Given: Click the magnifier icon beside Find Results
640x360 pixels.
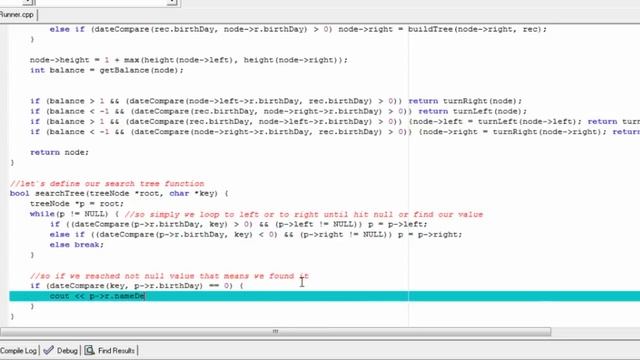Looking at the screenshot, I should [x=89, y=350].
